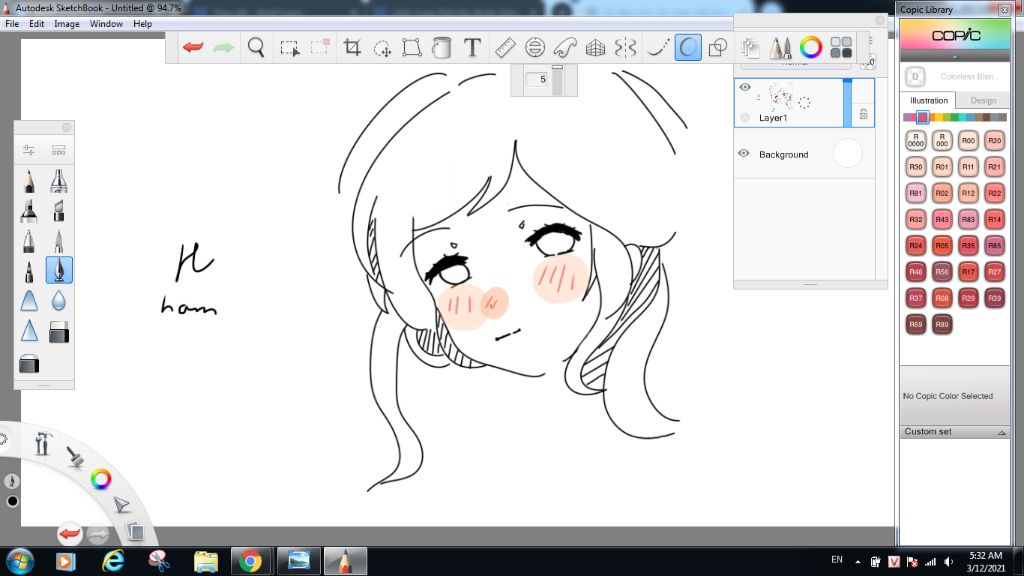1024x576 pixels.
Task: Select the rectangular Selection tool
Action: click(289, 48)
